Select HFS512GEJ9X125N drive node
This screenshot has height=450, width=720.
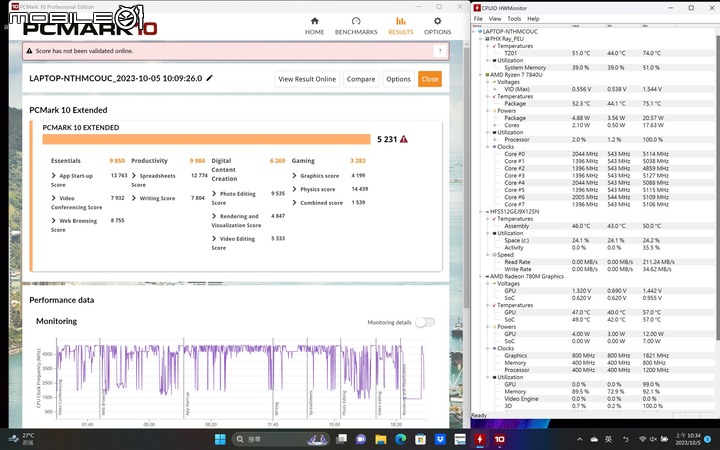(x=514, y=212)
